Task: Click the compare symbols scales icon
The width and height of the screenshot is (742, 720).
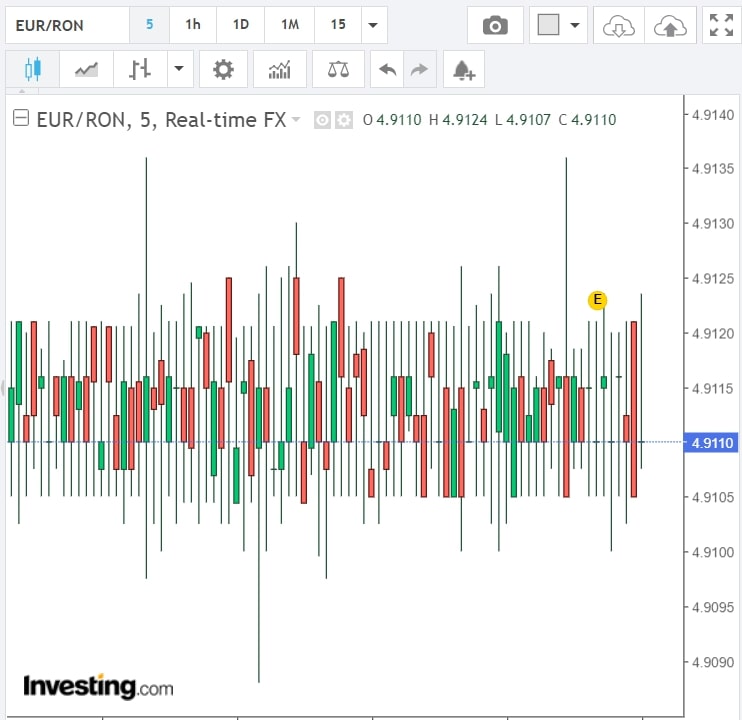Action: tap(338, 69)
